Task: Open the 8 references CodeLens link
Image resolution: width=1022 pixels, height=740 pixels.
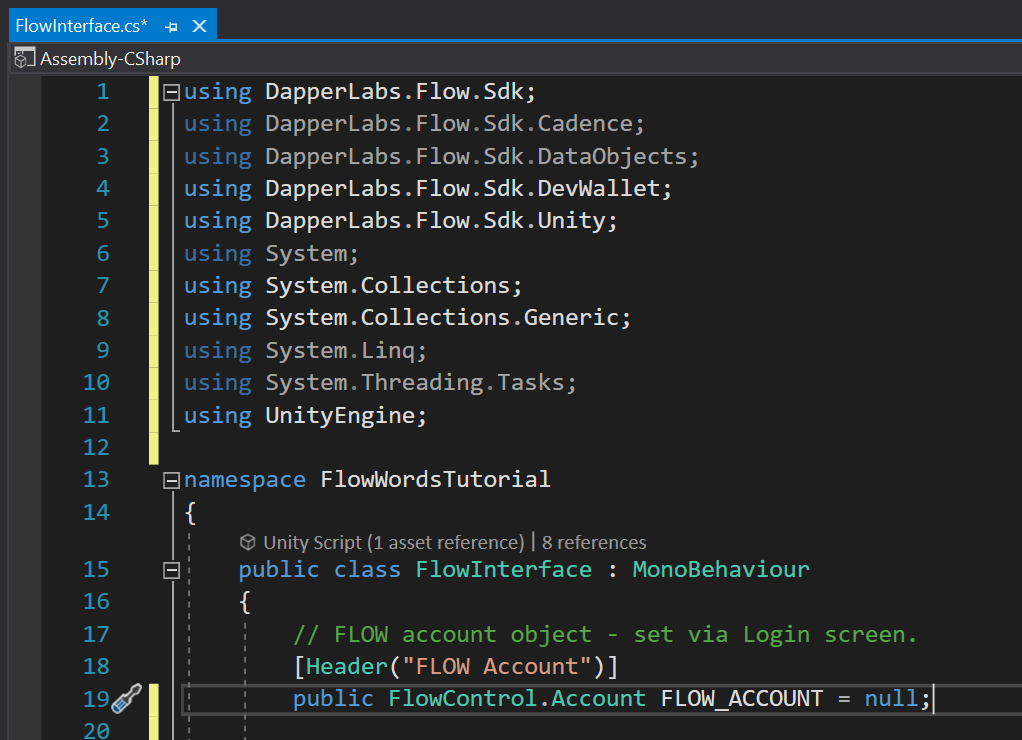Action: click(x=594, y=543)
